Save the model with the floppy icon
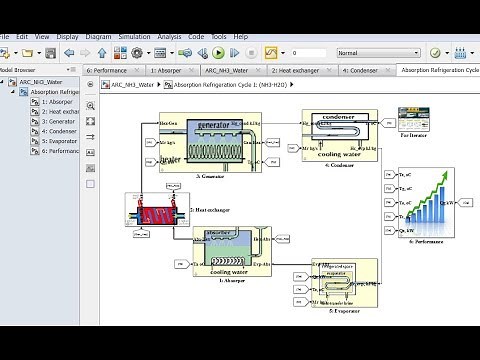The height and width of the screenshot is (360, 480). (x=50, y=53)
